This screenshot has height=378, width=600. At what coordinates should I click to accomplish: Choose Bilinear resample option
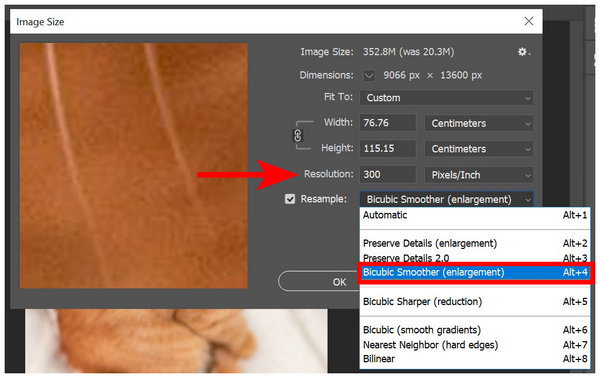[x=475, y=359]
